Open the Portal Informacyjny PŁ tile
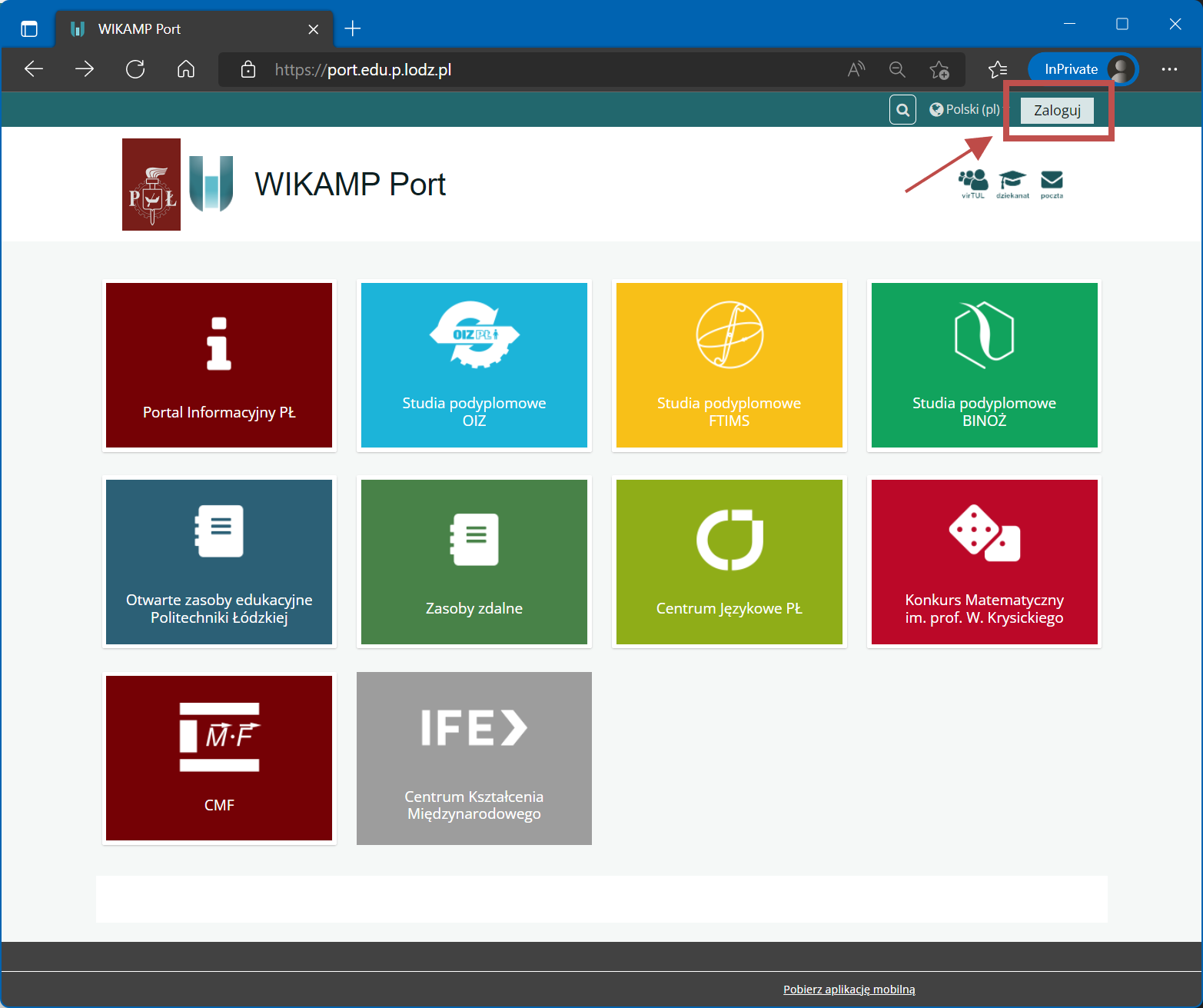Viewport: 1203px width, 1008px height. 219,365
